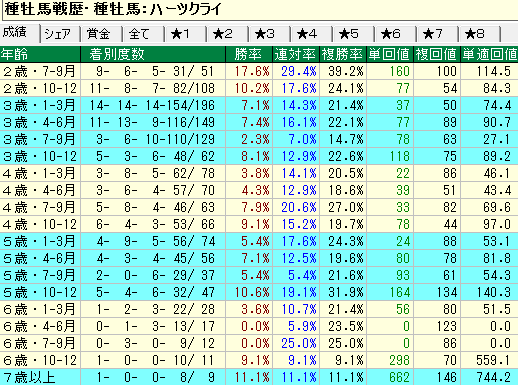The width and height of the screenshot is (518, 385).
Task: Click 単適回値 97.0 in 4歳・10-12 row
Action: pyautogui.click(x=489, y=224)
